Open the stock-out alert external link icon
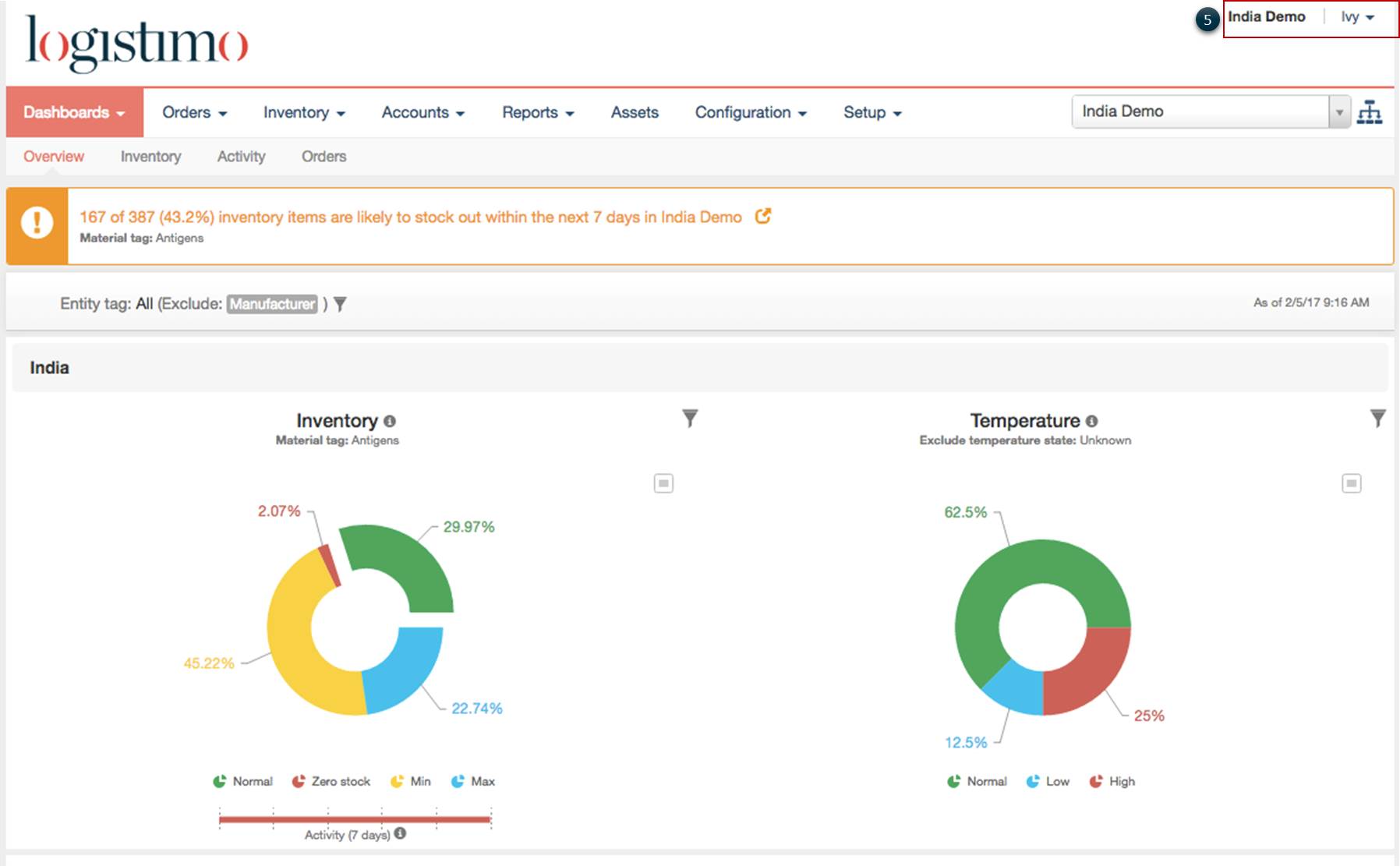The width and height of the screenshot is (1400, 866). (x=763, y=217)
